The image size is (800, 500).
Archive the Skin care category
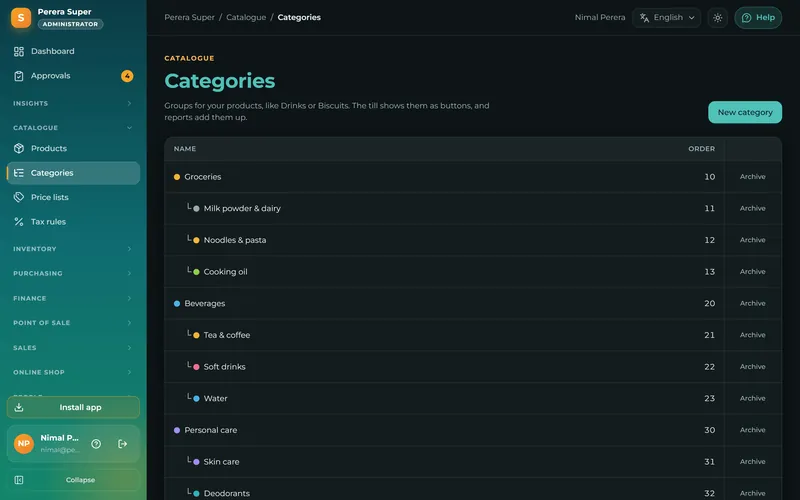[753, 461]
